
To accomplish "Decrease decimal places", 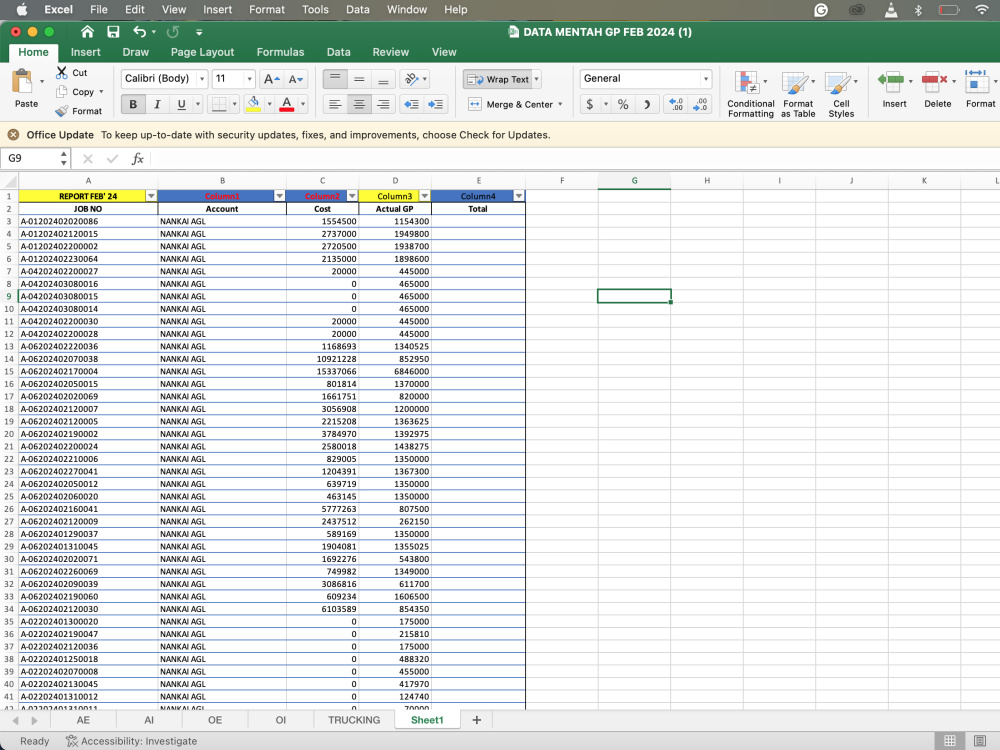I will click(700, 104).
